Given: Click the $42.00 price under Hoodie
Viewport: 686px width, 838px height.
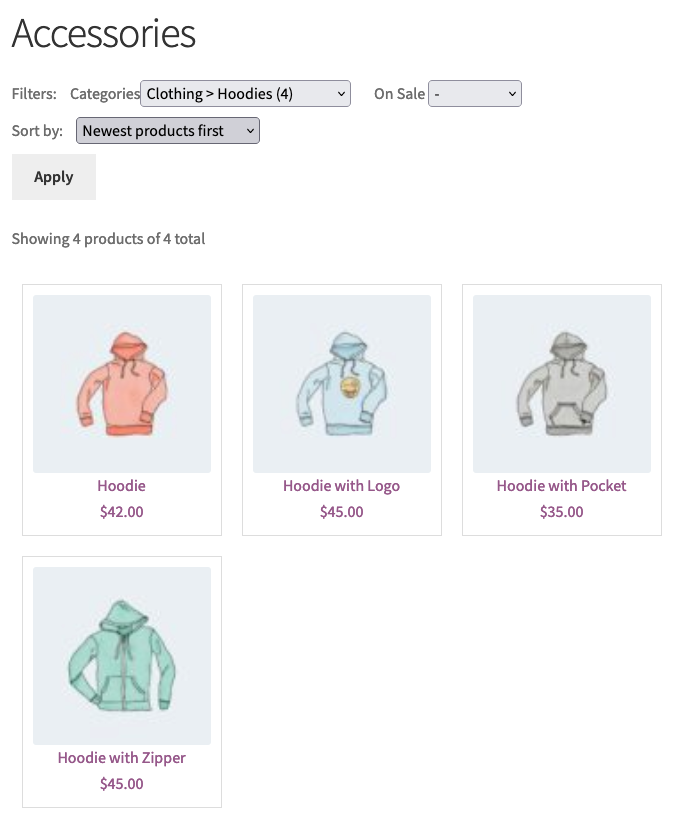Looking at the screenshot, I should coord(122,512).
